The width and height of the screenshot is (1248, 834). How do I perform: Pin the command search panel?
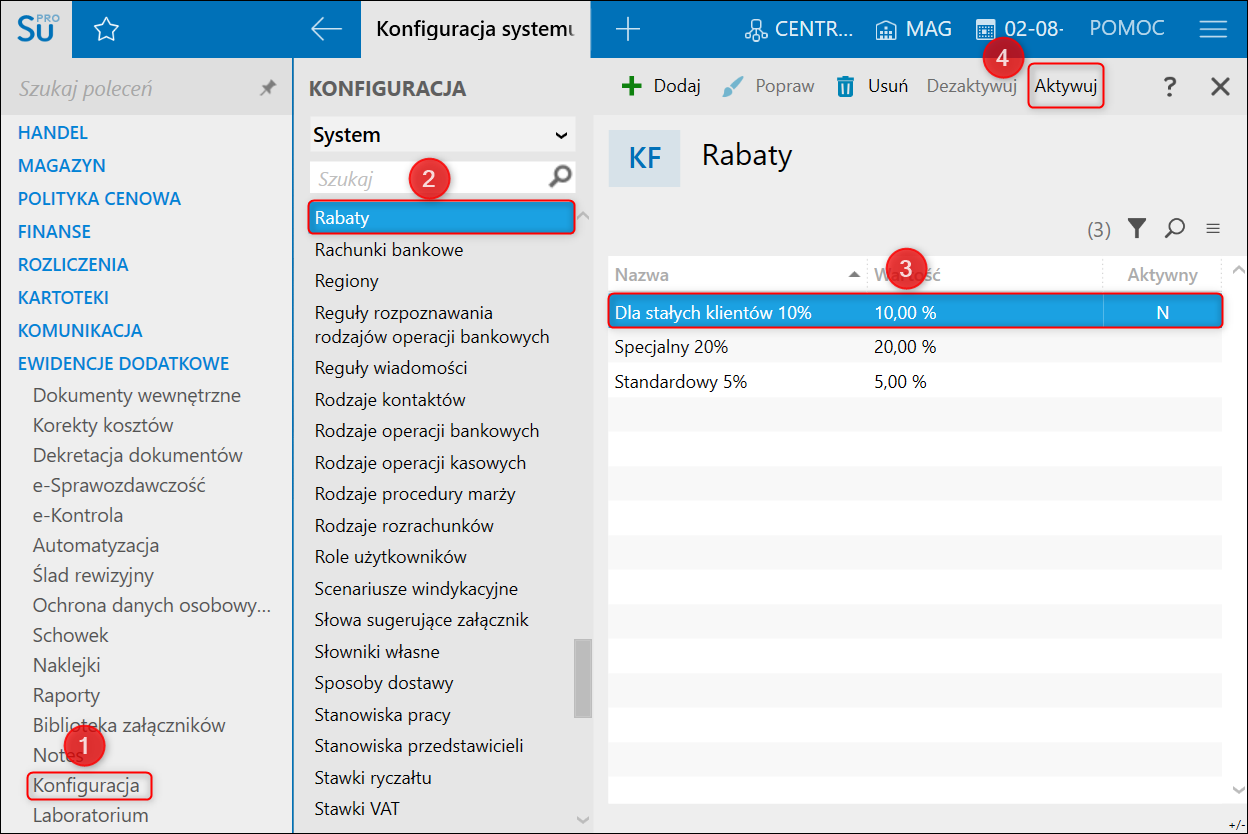pyautogui.click(x=267, y=88)
